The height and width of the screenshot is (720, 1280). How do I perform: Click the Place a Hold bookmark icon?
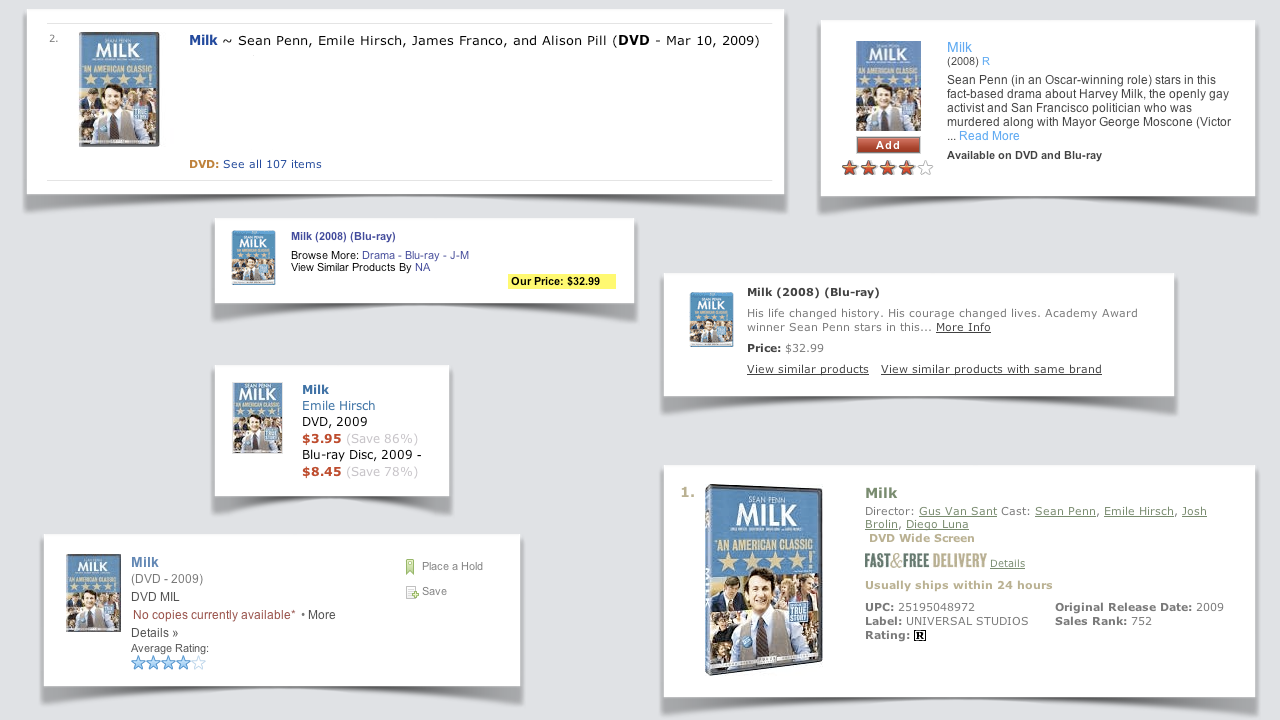click(x=410, y=565)
